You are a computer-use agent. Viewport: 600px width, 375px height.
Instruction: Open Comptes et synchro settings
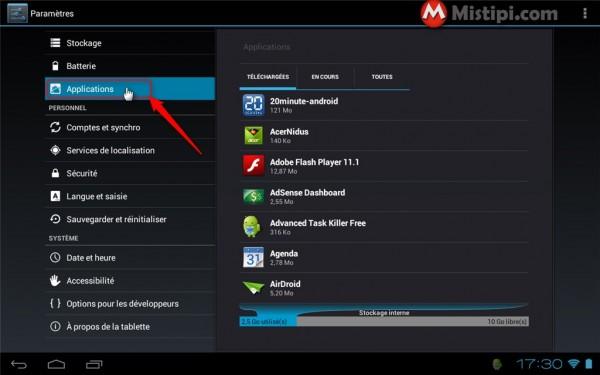(x=130, y=127)
